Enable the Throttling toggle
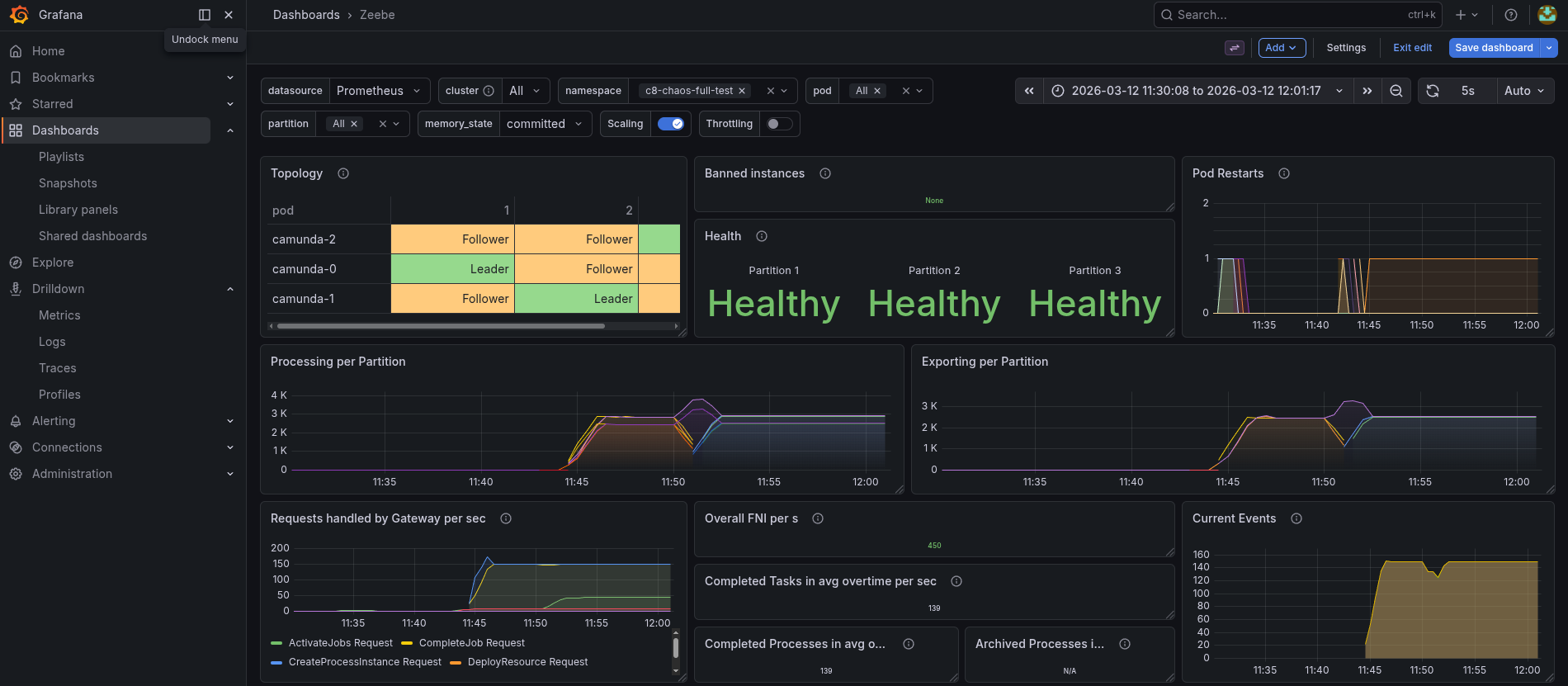Image resolution: width=1568 pixels, height=686 pixels. pos(779,124)
